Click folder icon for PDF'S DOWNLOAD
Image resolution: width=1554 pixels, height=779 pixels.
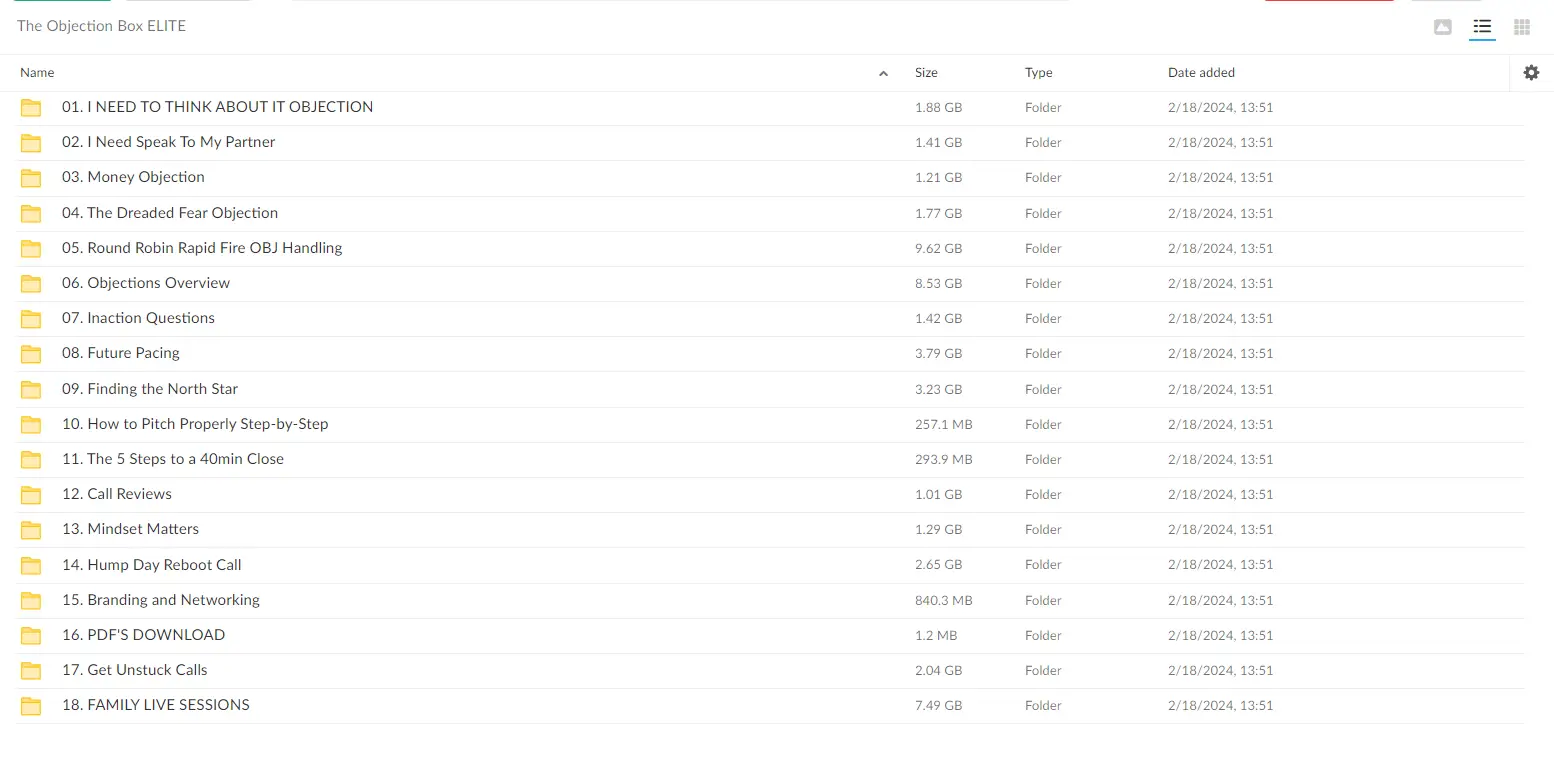(31, 636)
